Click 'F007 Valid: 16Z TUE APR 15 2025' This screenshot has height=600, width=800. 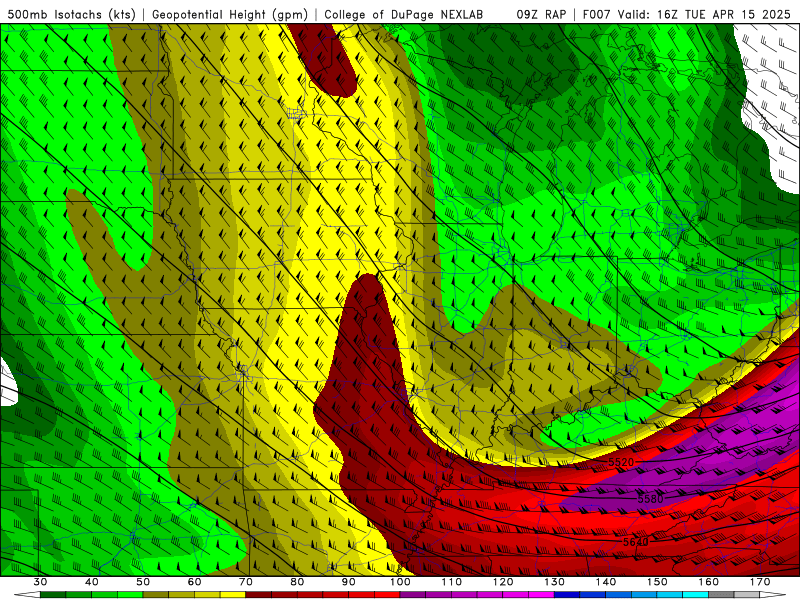tap(686, 14)
